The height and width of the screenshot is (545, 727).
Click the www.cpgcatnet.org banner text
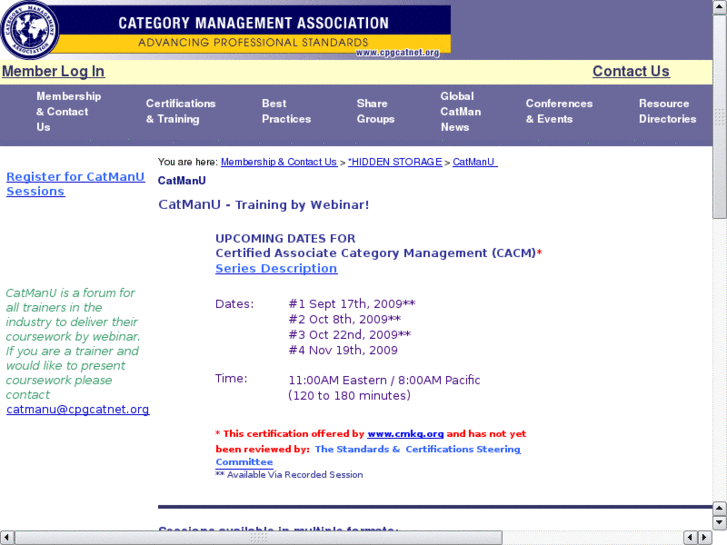397,52
